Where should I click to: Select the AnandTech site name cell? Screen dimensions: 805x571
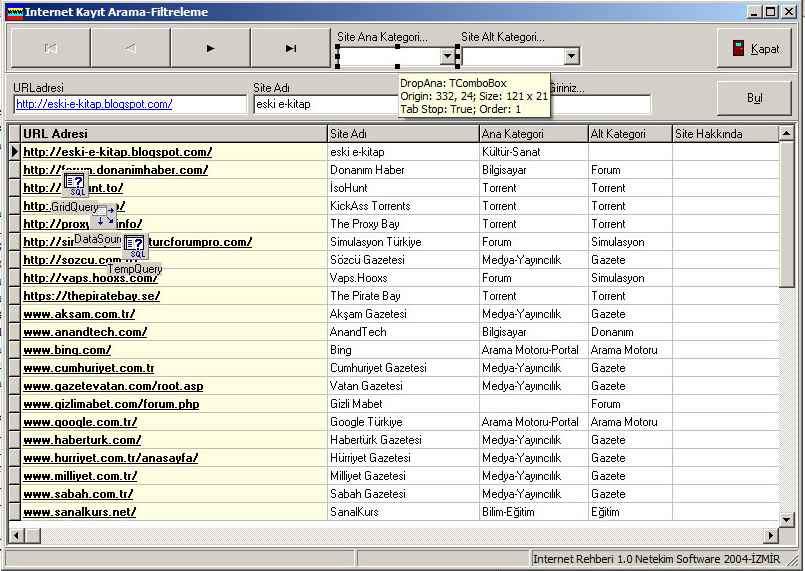(x=403, y=332)
